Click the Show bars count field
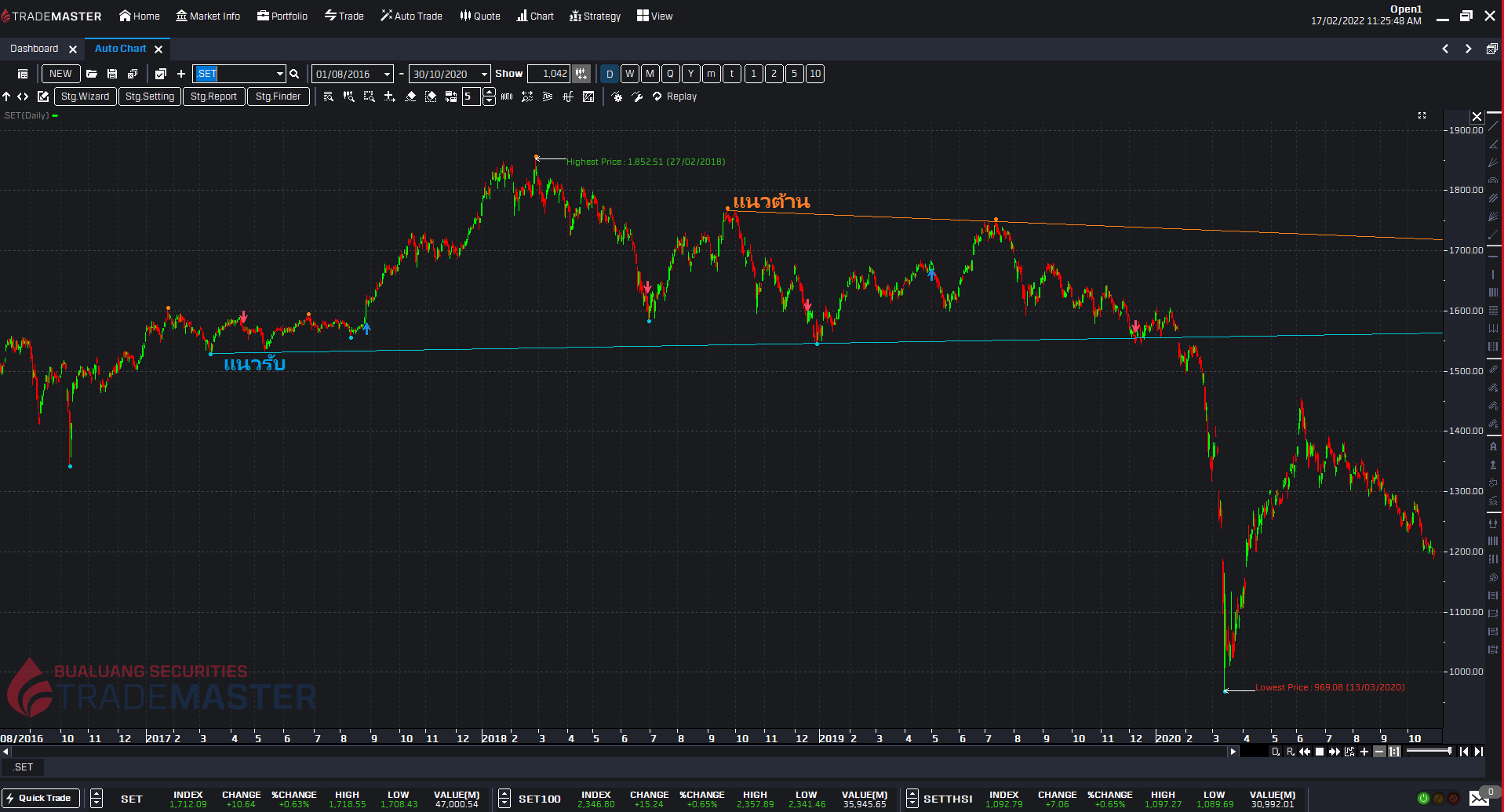This screenshot has width=1504, height=812. coord(548,74)
